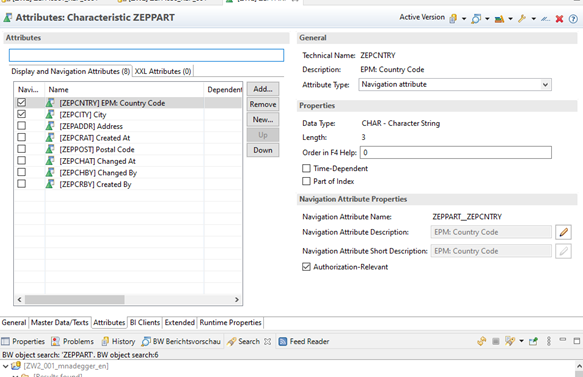
Task: Click the Down button
Action: tap(262, 150)
